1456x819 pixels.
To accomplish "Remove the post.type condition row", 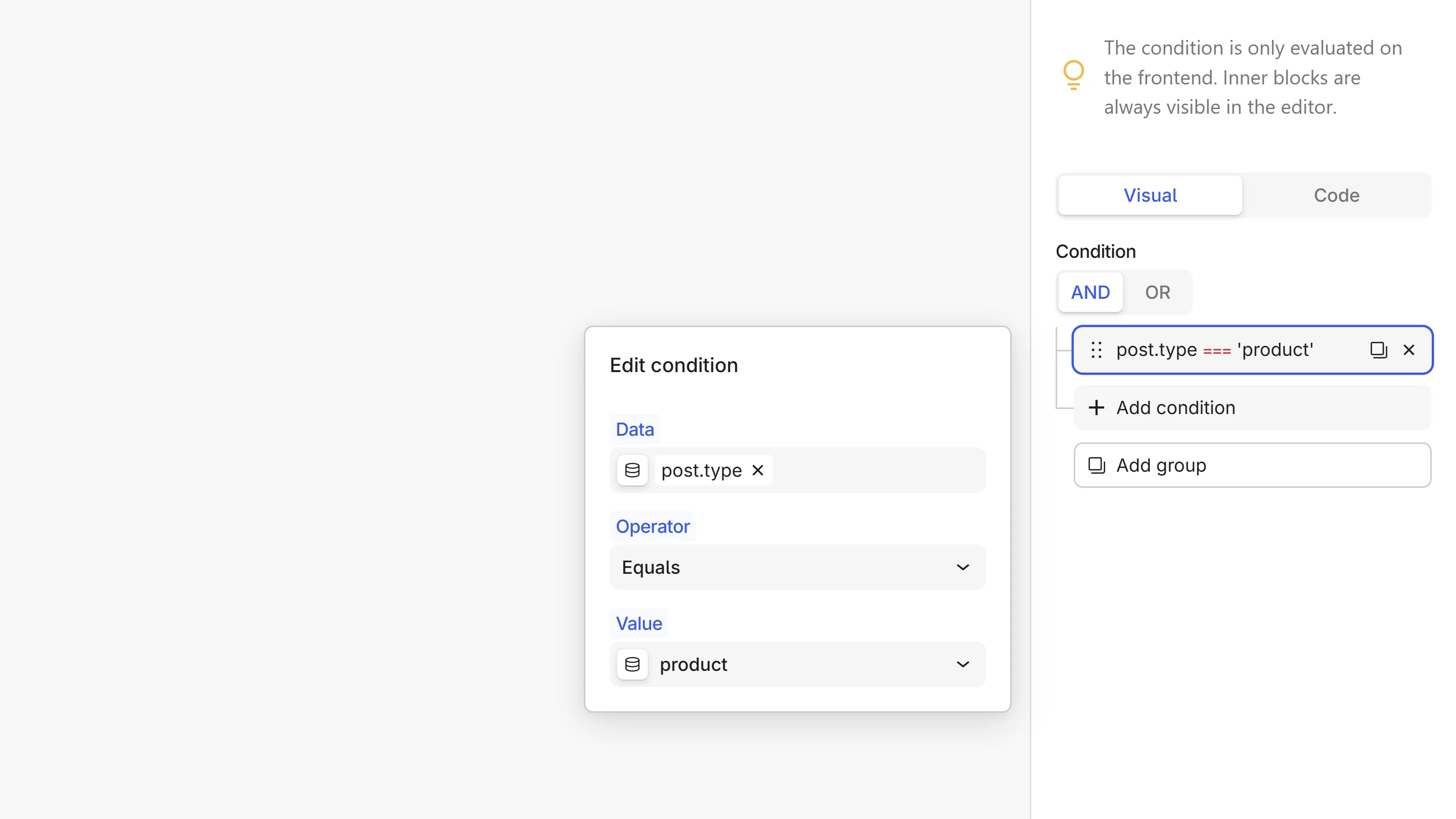I will click(x=1409, y=350).
